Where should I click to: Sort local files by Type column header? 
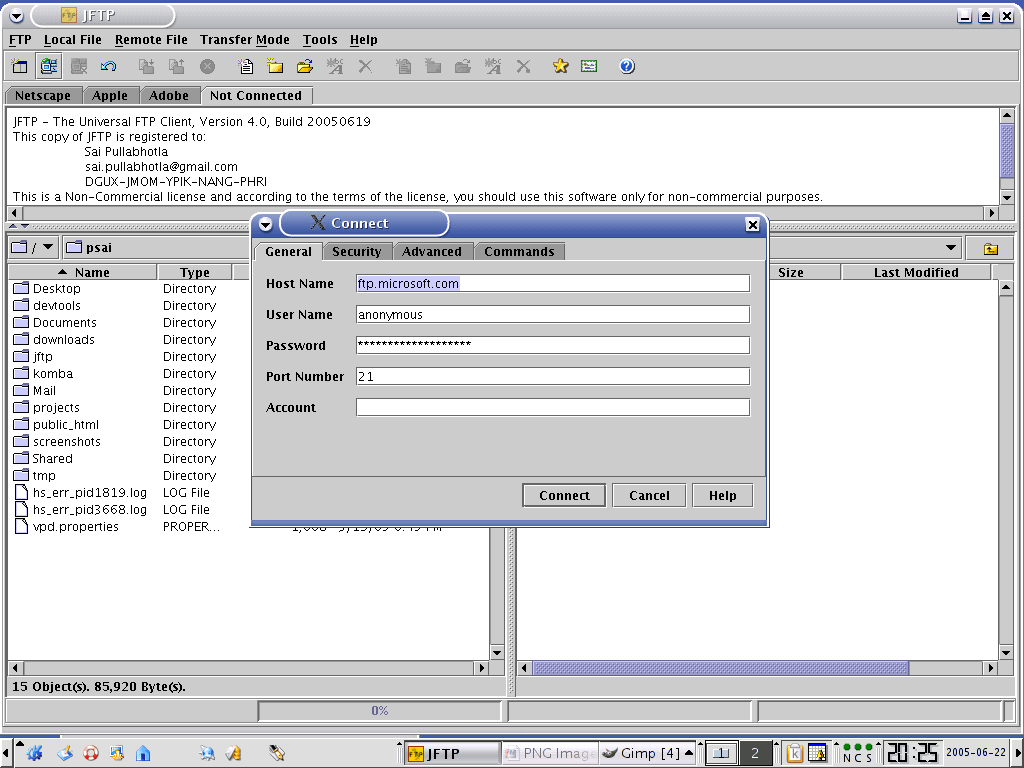pos(195,272)
